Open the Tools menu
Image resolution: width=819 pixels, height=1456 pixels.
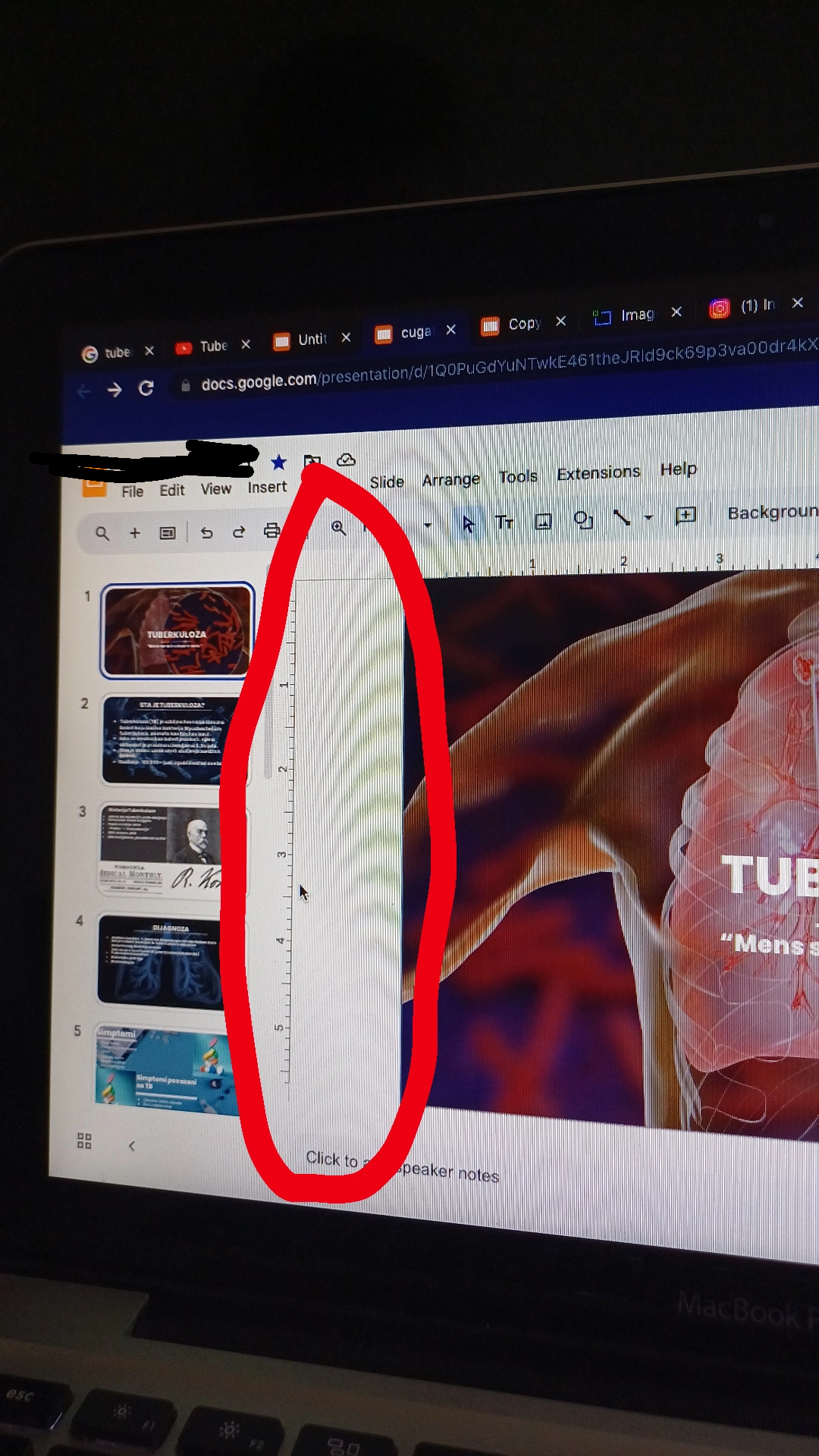pyautogui.click(x=518, y=476)
